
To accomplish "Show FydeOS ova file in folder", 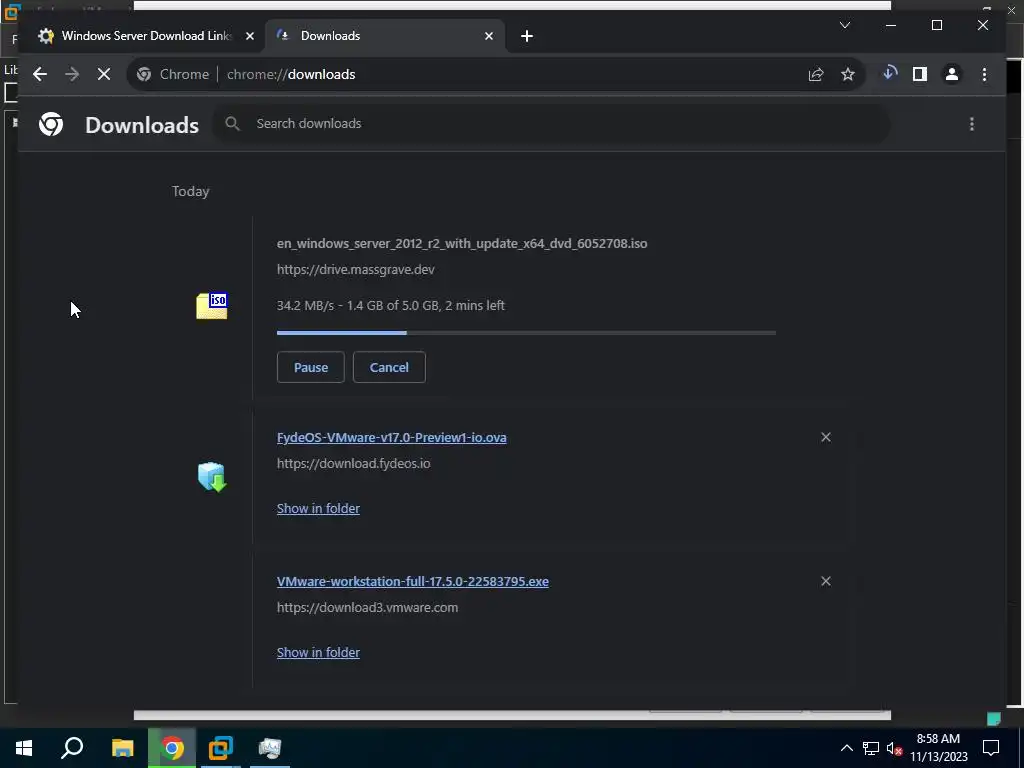I will [318, 508].
